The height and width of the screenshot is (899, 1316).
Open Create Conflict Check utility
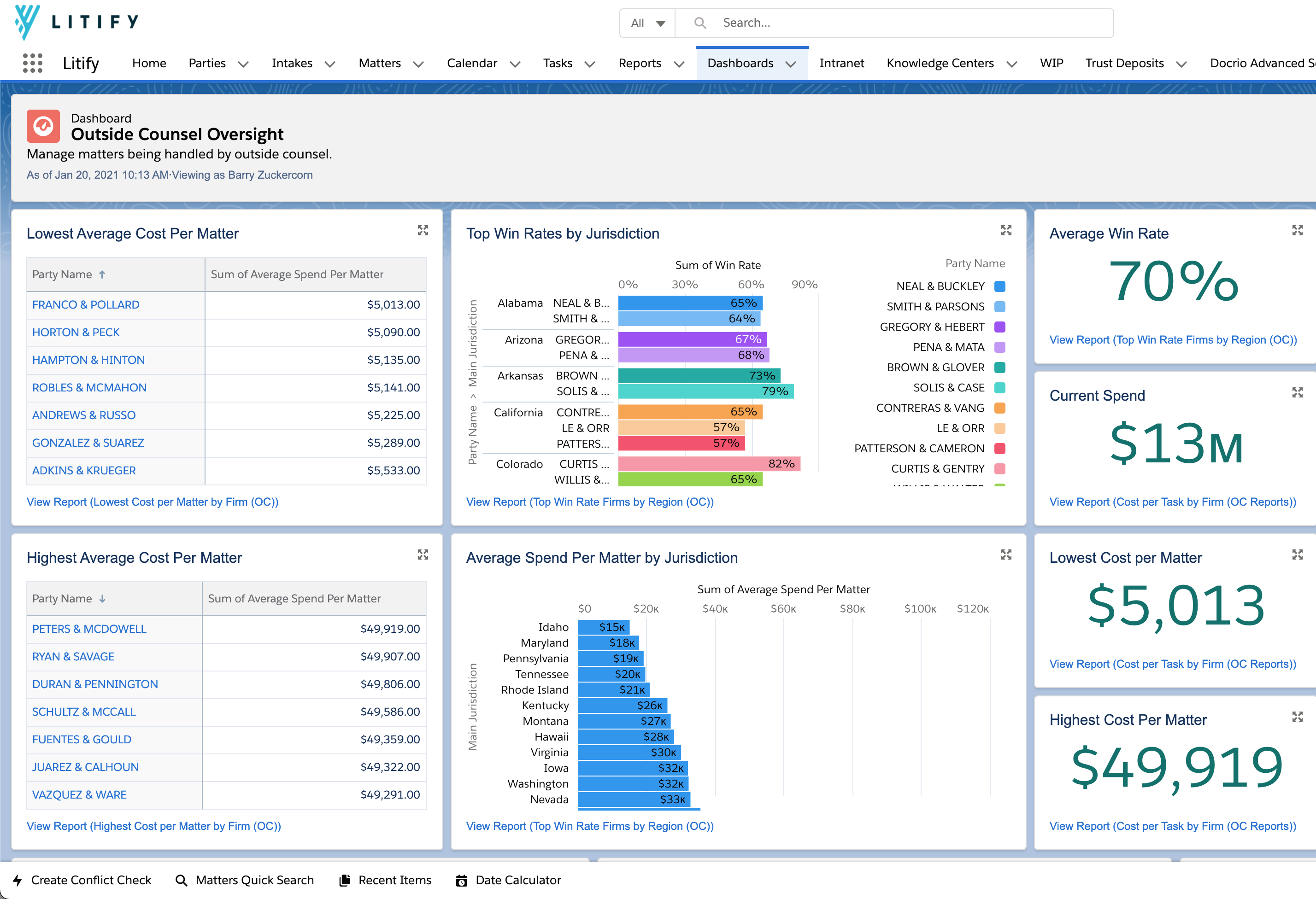[x=82, y=880]
